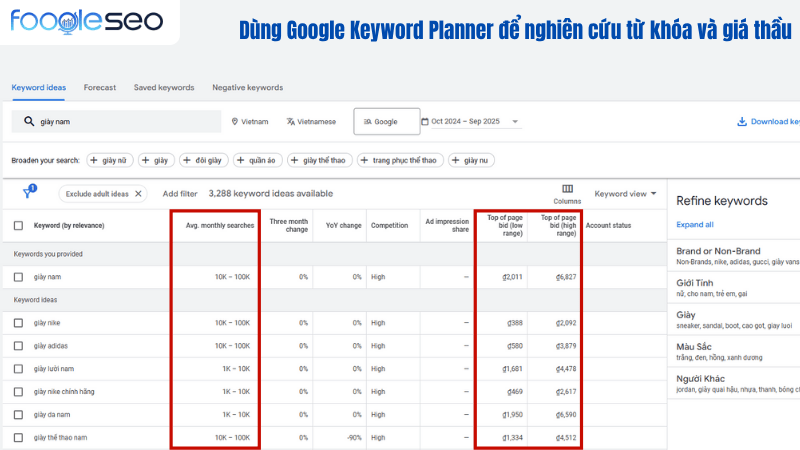800x450 pixels.
Task: Click the Expand all link
Action: (694, 224)
